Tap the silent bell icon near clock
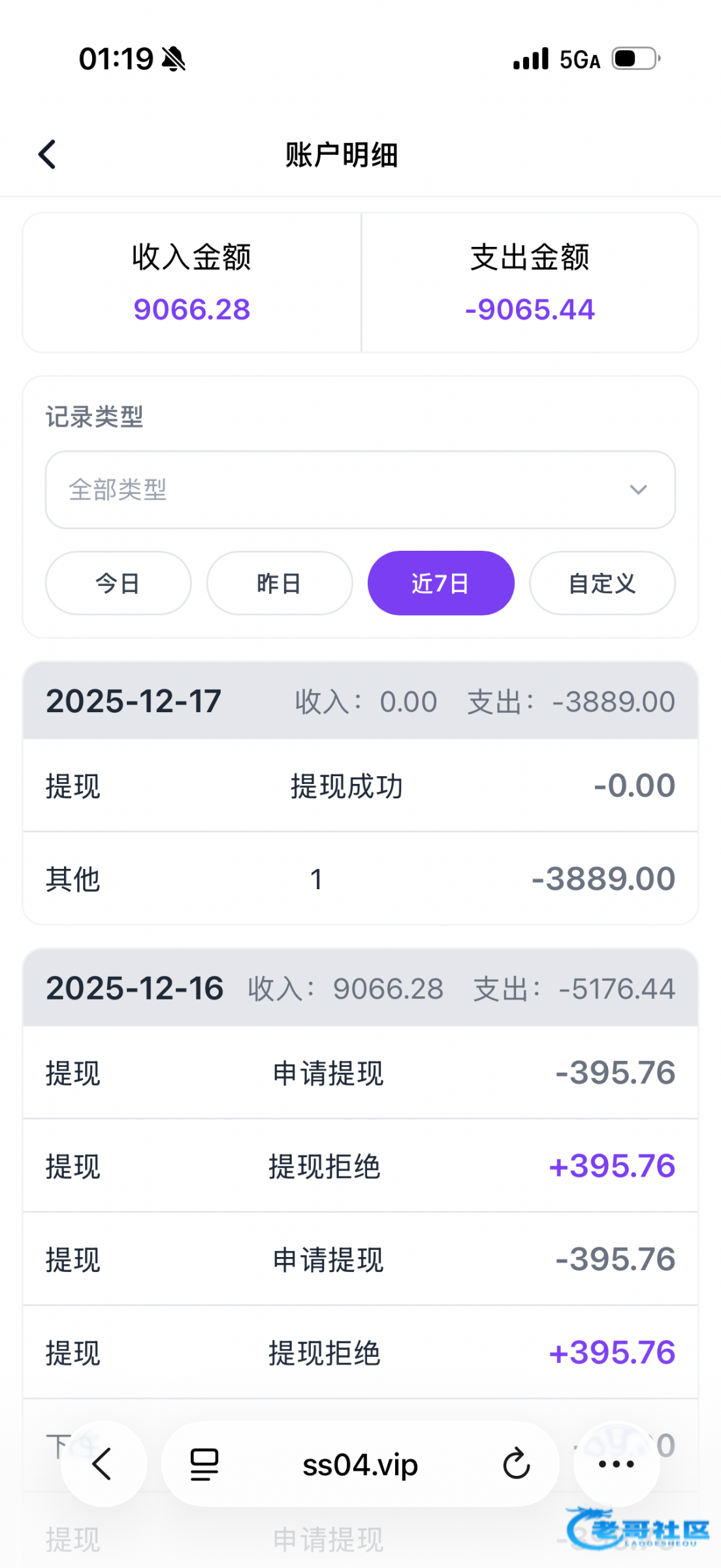This screenshot has height=1568, width=721. tap(174, 59)
